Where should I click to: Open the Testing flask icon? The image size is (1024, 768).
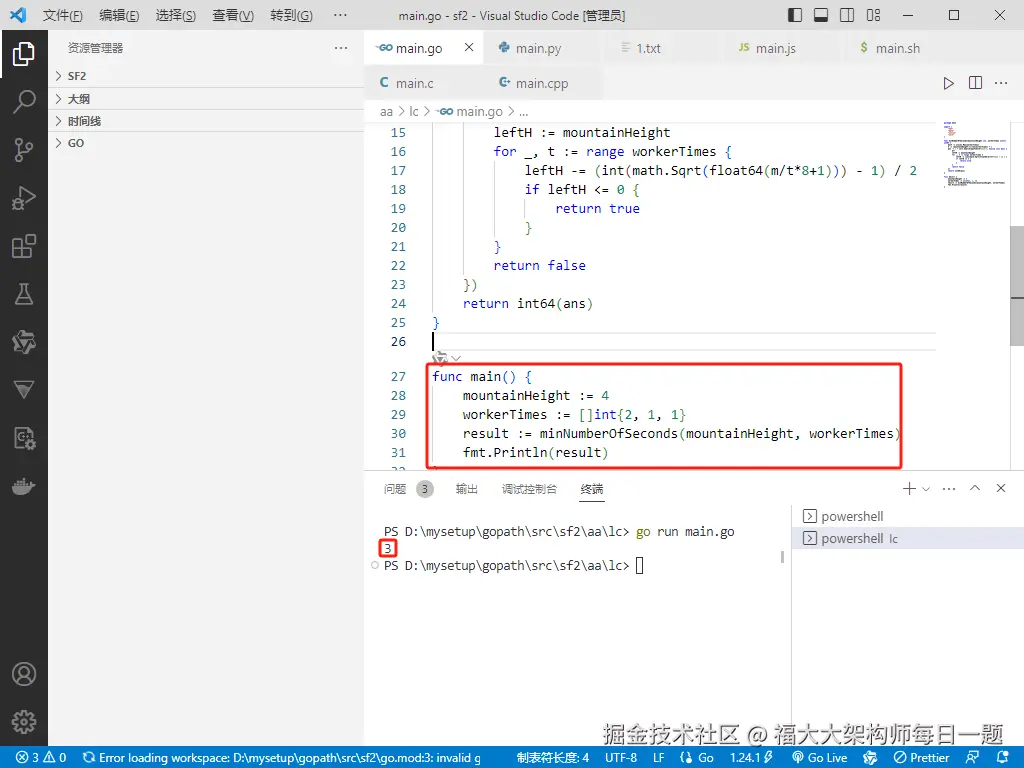[24, 294]
